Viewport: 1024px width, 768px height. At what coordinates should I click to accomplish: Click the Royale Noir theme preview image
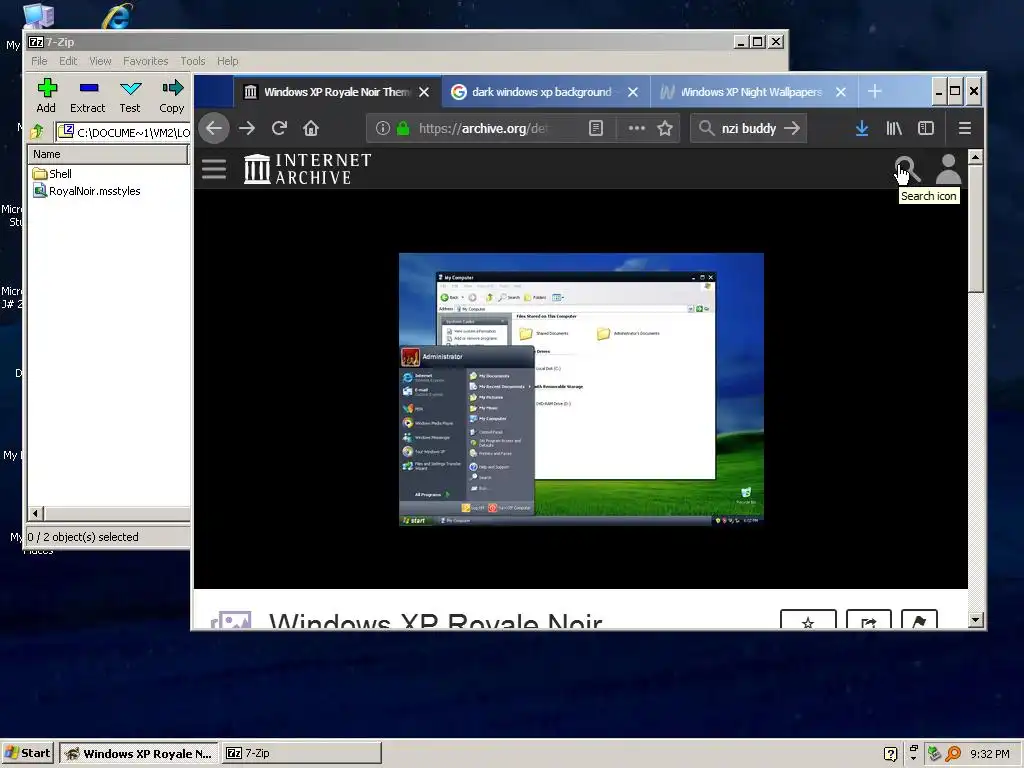click(x=581, y=389)
